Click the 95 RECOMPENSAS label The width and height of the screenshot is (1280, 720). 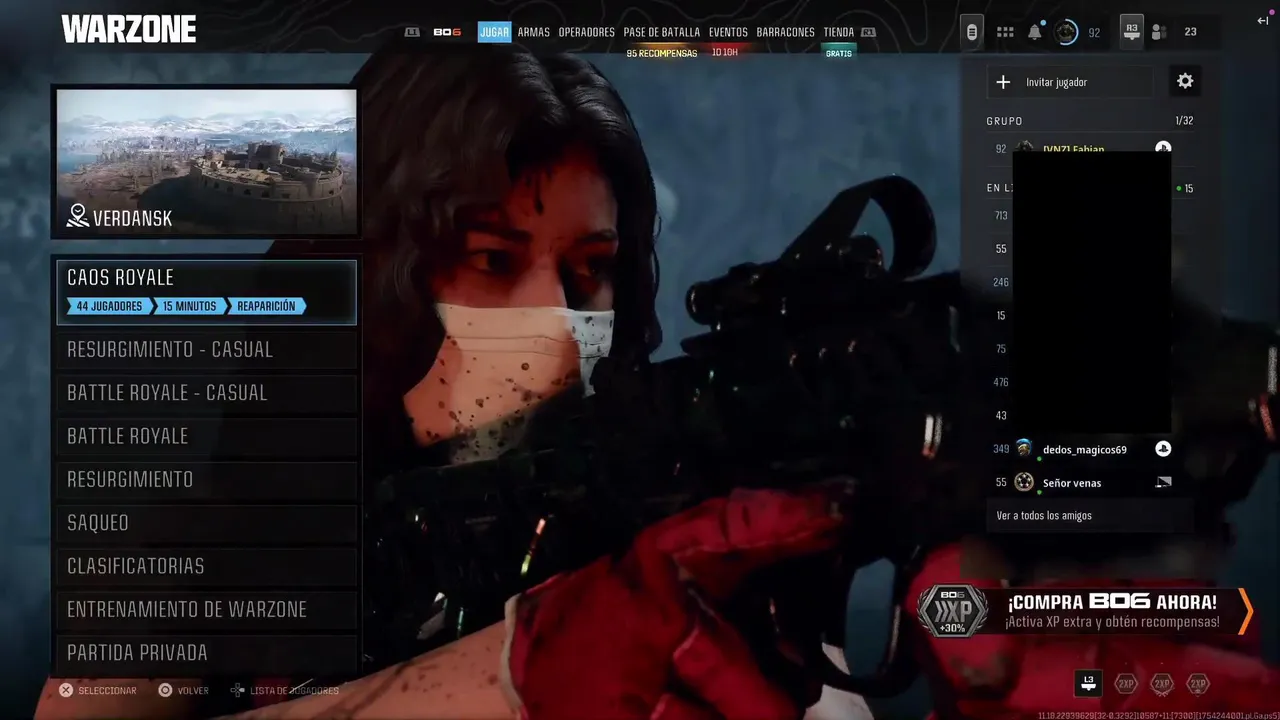tap(661, 53)
